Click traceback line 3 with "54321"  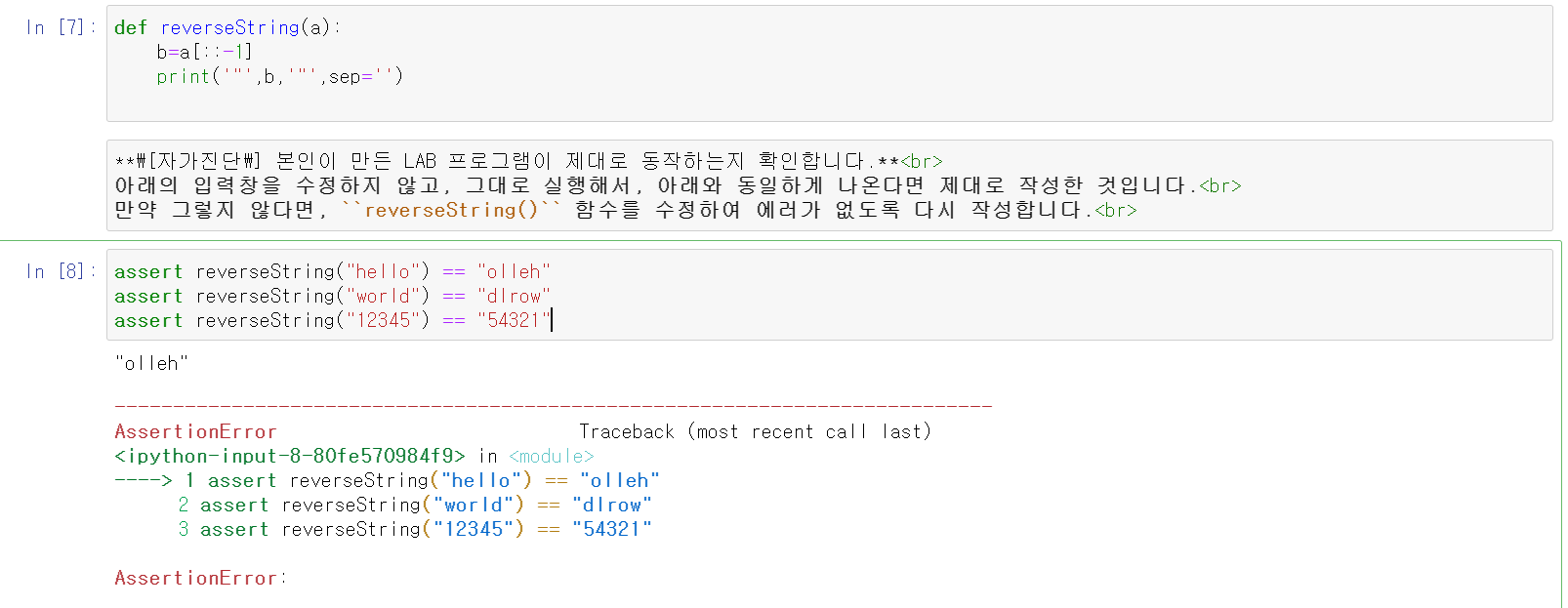(x=415, y=529)
